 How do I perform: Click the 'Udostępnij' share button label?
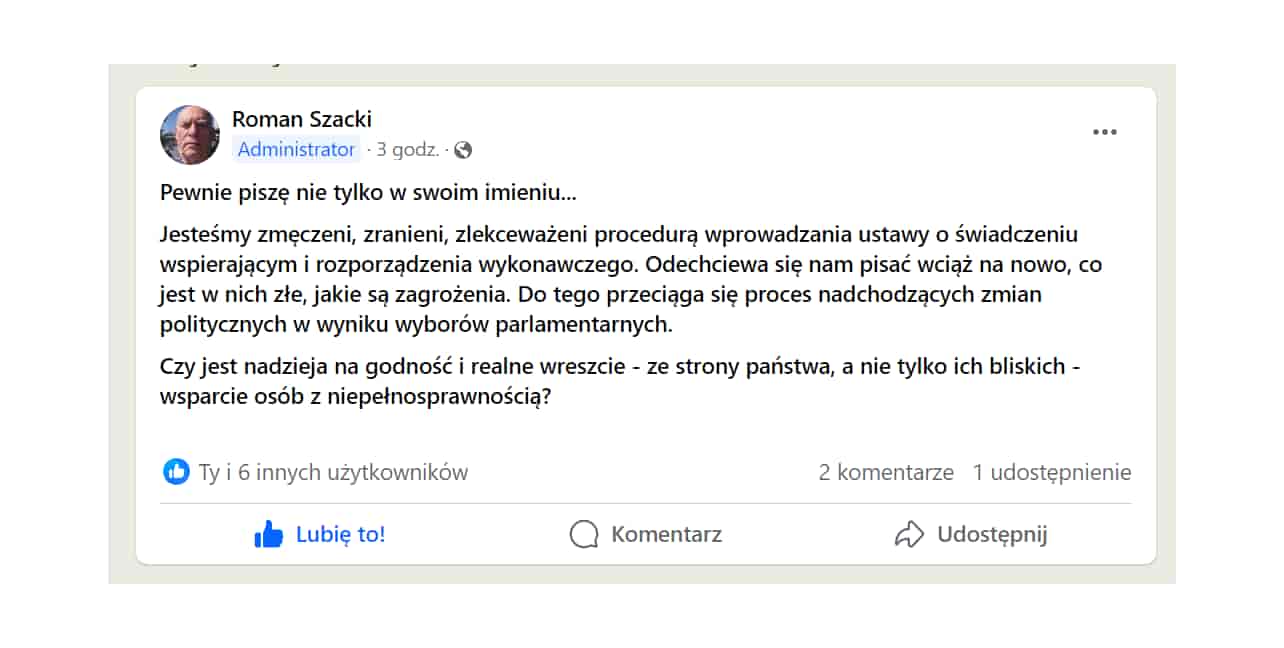click(x=992, y=535)
